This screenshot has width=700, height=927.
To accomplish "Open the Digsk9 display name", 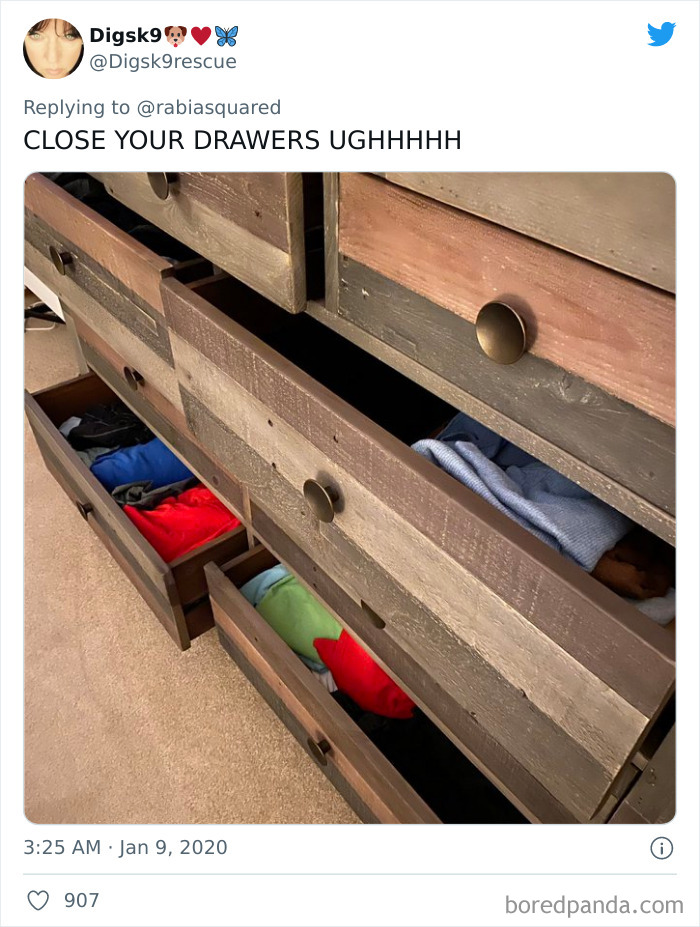I will tap(125, 35).
